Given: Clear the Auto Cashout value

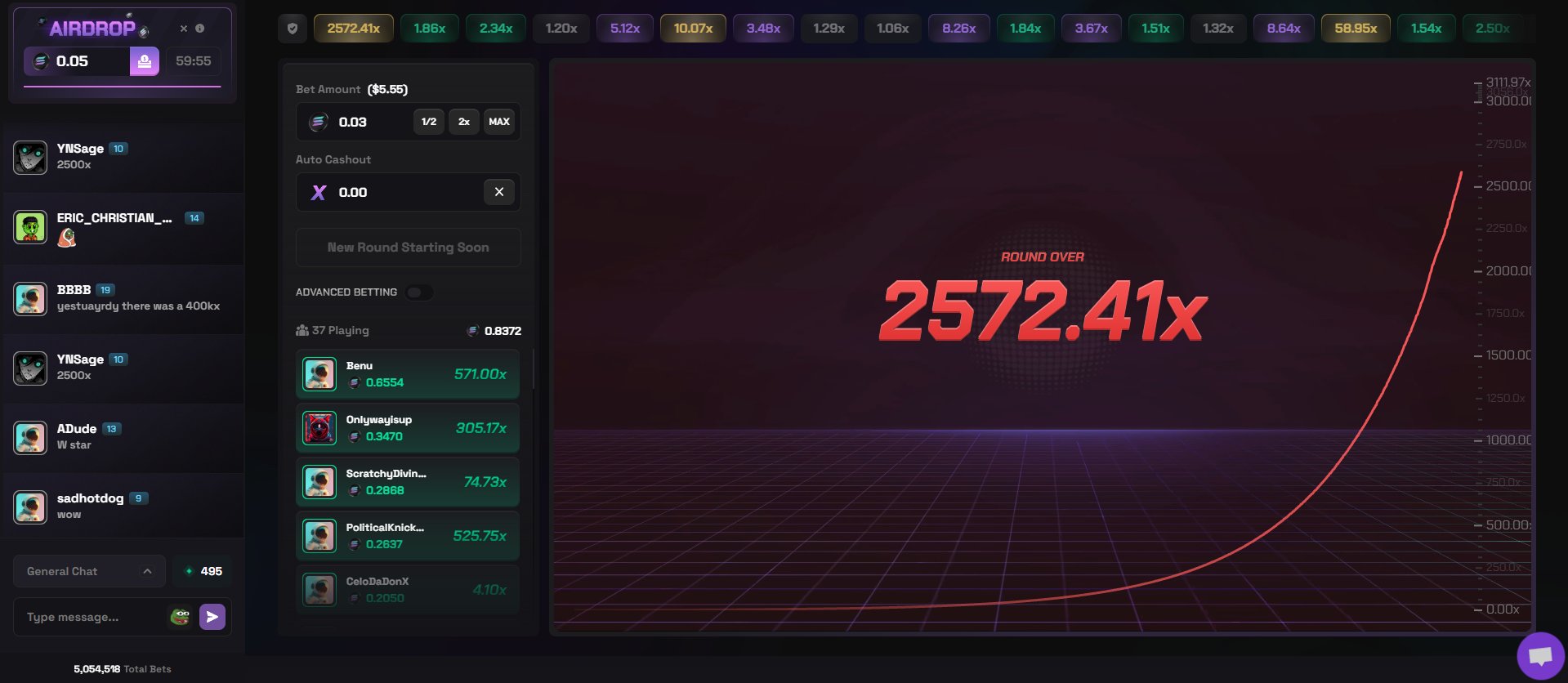Looking at the screenshot, I should point(499,192).
